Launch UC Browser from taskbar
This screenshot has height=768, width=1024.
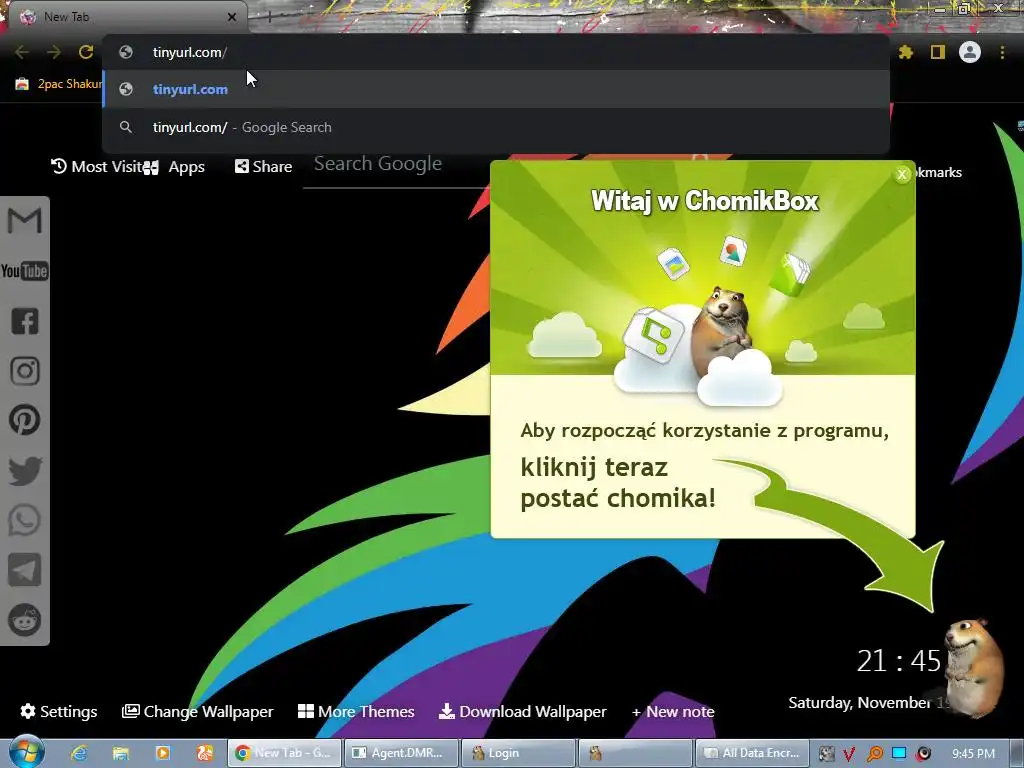tap(205, 753)
